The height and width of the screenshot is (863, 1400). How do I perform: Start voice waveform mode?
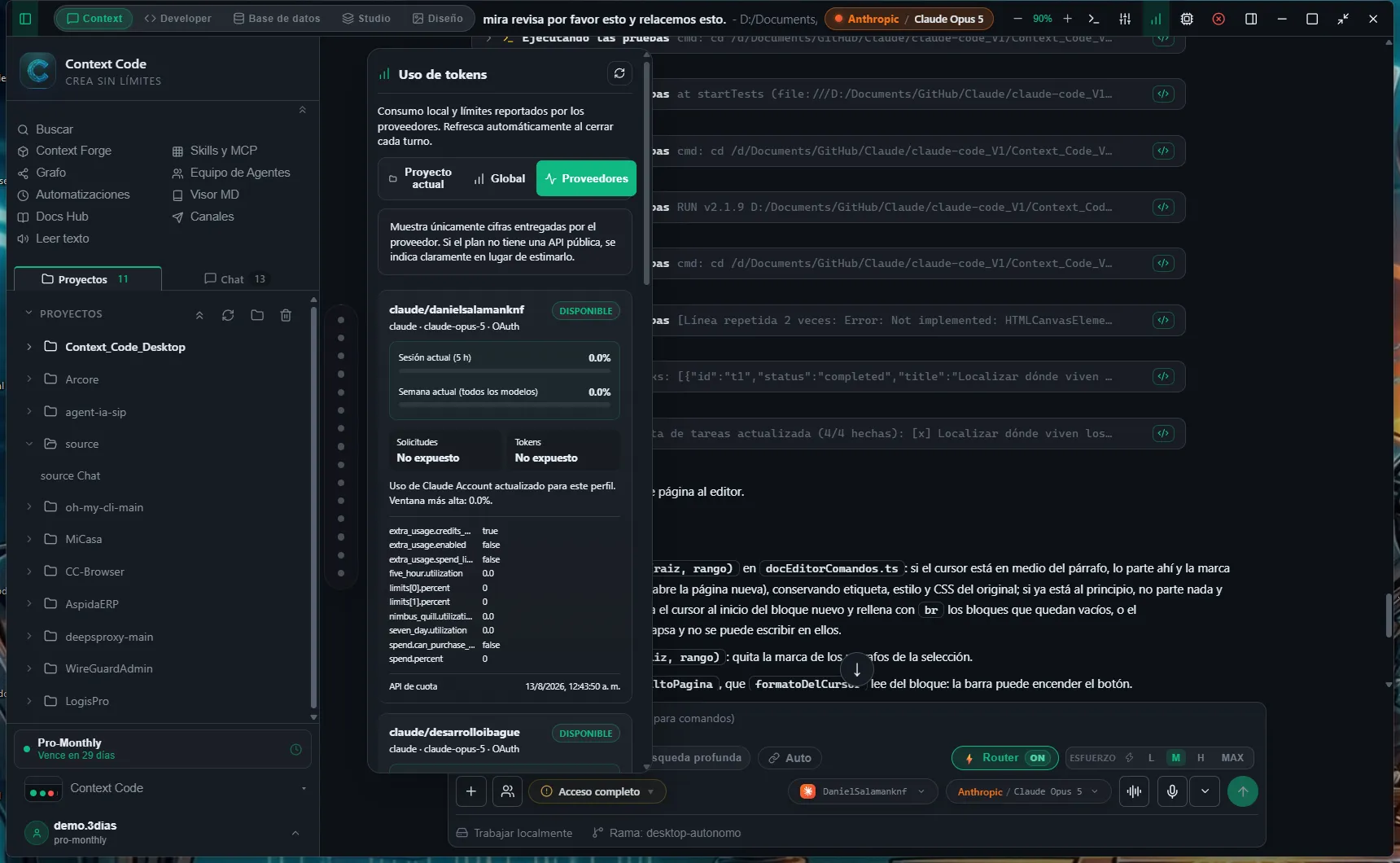point(1134,791)
